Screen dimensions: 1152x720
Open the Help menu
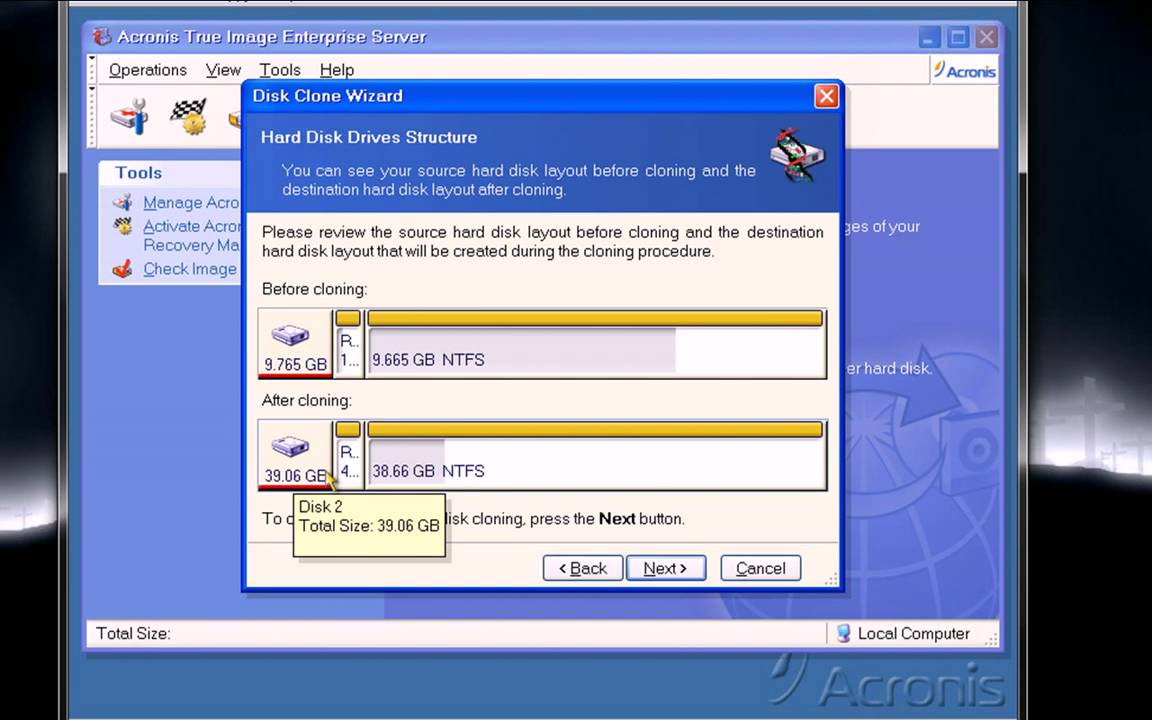click(x=337, y=70)
